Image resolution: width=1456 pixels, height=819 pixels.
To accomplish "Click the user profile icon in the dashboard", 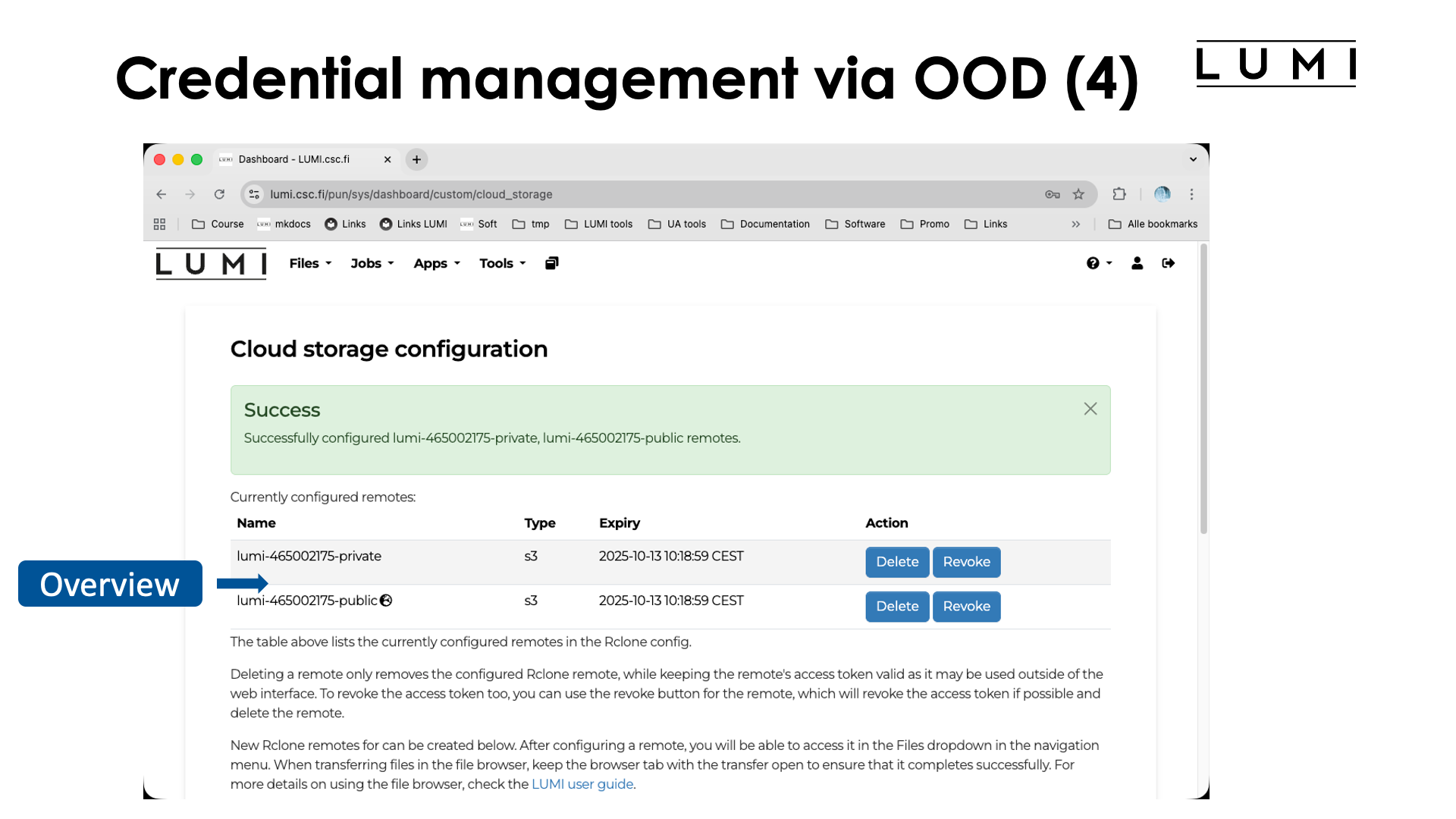I will 1137,263.
